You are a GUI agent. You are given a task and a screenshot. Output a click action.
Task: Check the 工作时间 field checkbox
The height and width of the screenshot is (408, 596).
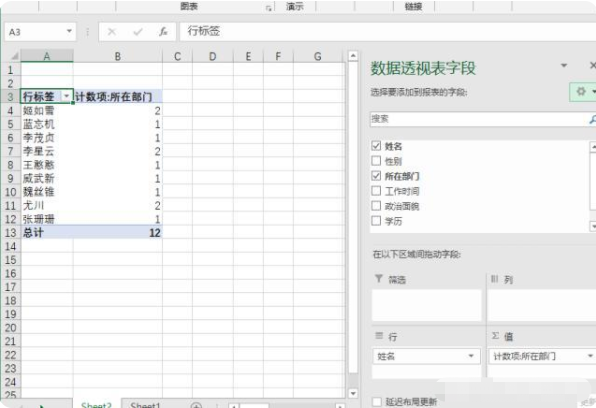click(x=376, y=191)
